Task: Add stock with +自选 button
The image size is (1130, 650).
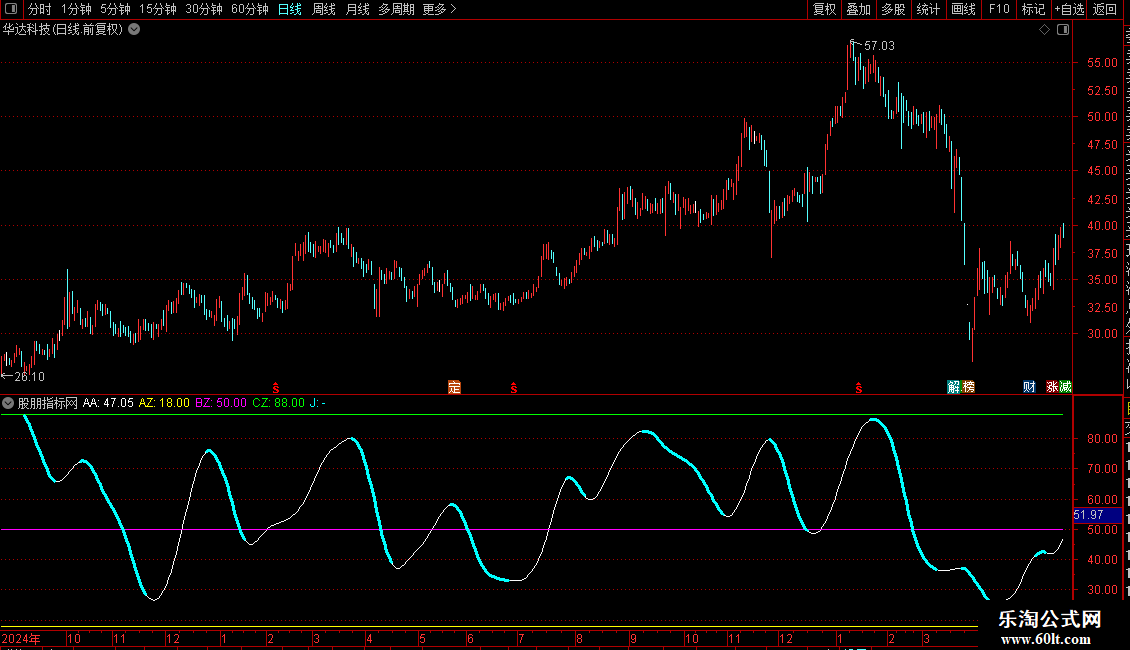Action: [1069, 9]
